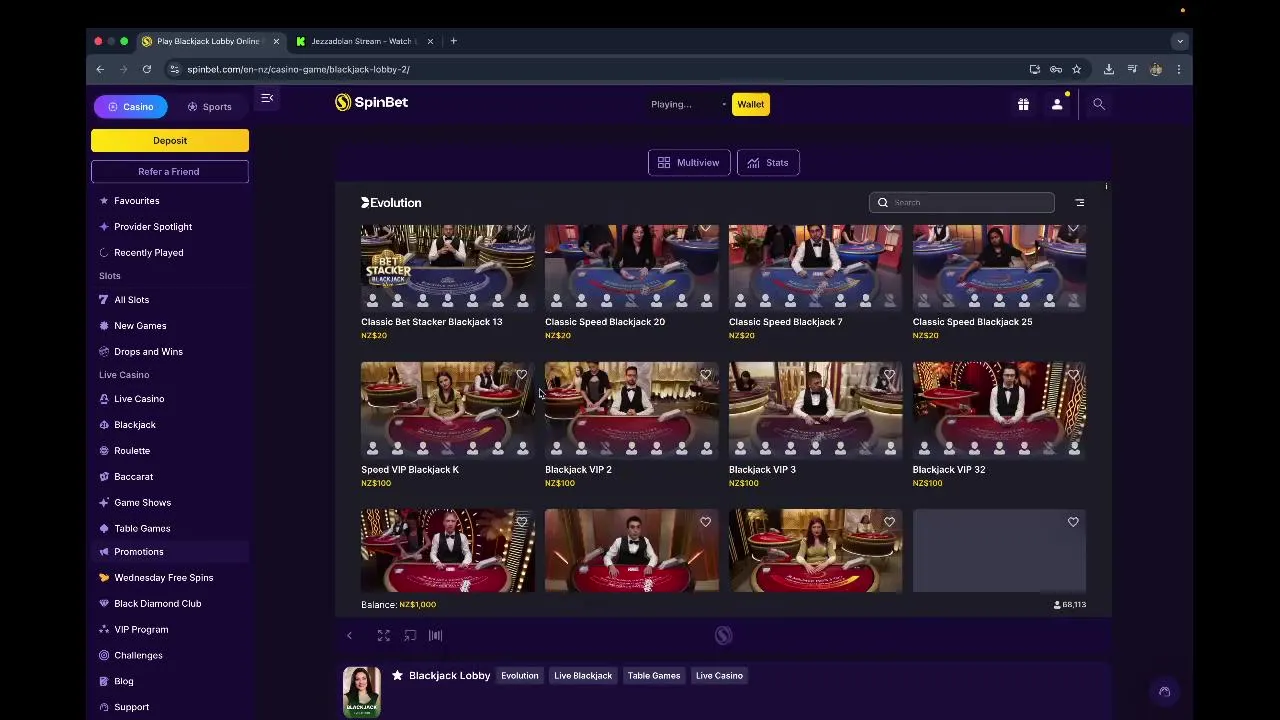Click Refer a Friend button

pyautogui.click(x=170, y=172)
